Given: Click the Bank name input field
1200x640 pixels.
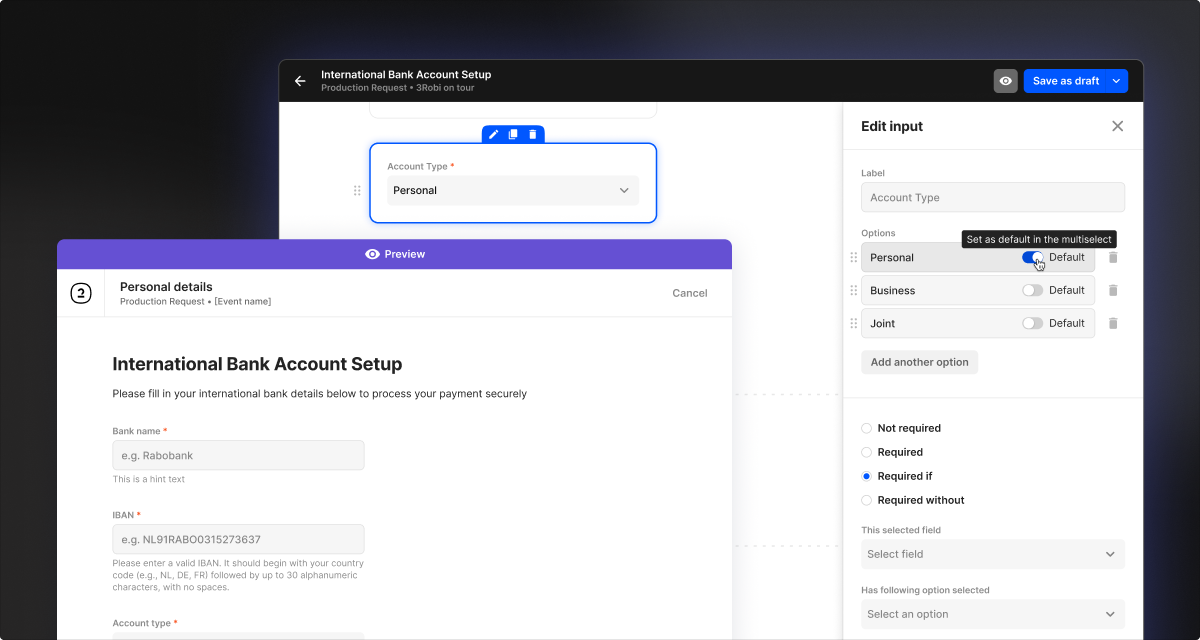Looking at the screenshot, I should (238, 455).
